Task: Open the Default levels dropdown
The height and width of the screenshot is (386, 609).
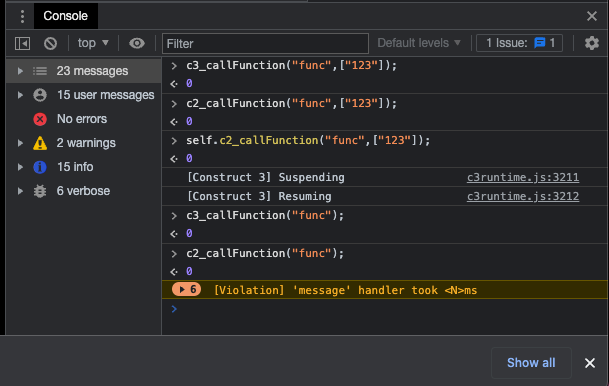Action: [419, 43]
